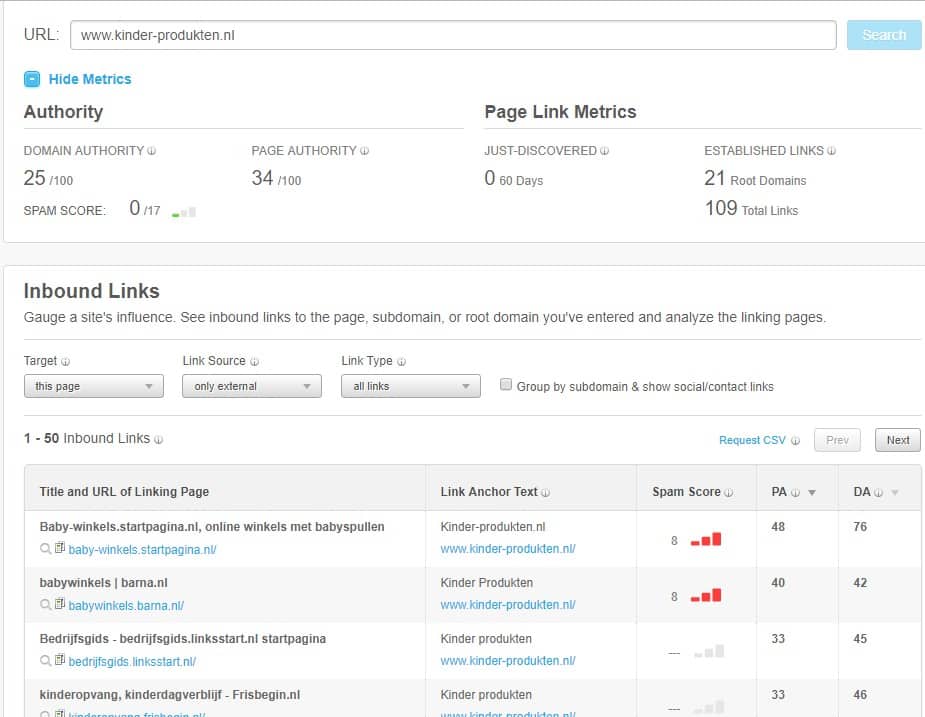Enable Group by subdomain & show social/contact links
Screen dimensions: 925x717
click(506, 383)
